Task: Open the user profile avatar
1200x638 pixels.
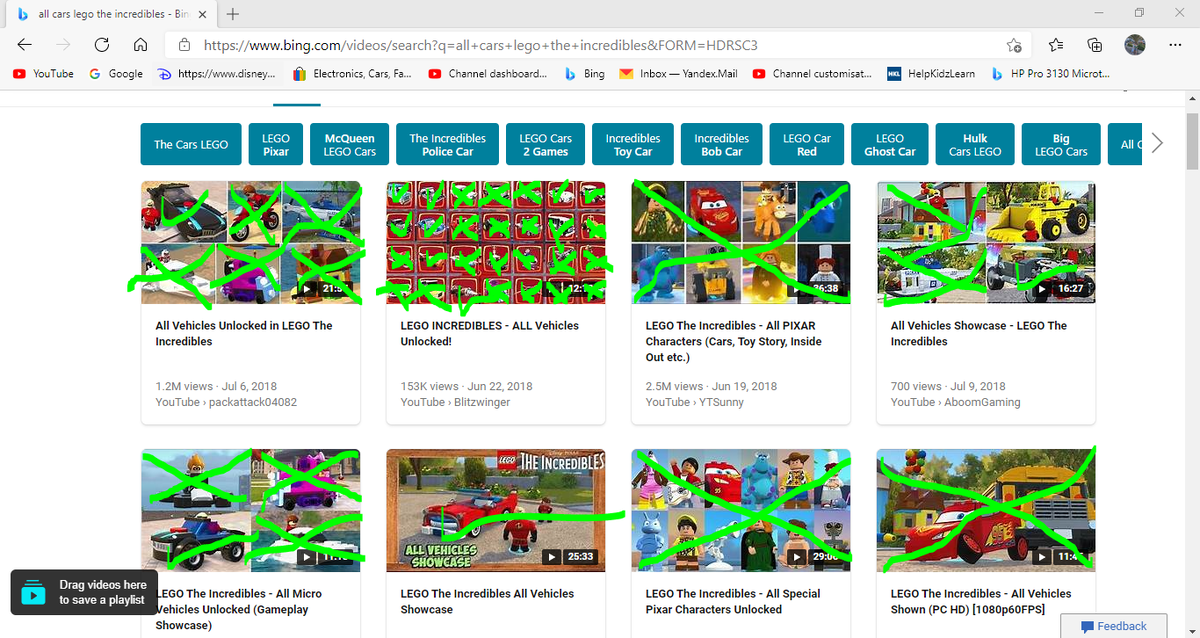Action: coord(1134,45)
